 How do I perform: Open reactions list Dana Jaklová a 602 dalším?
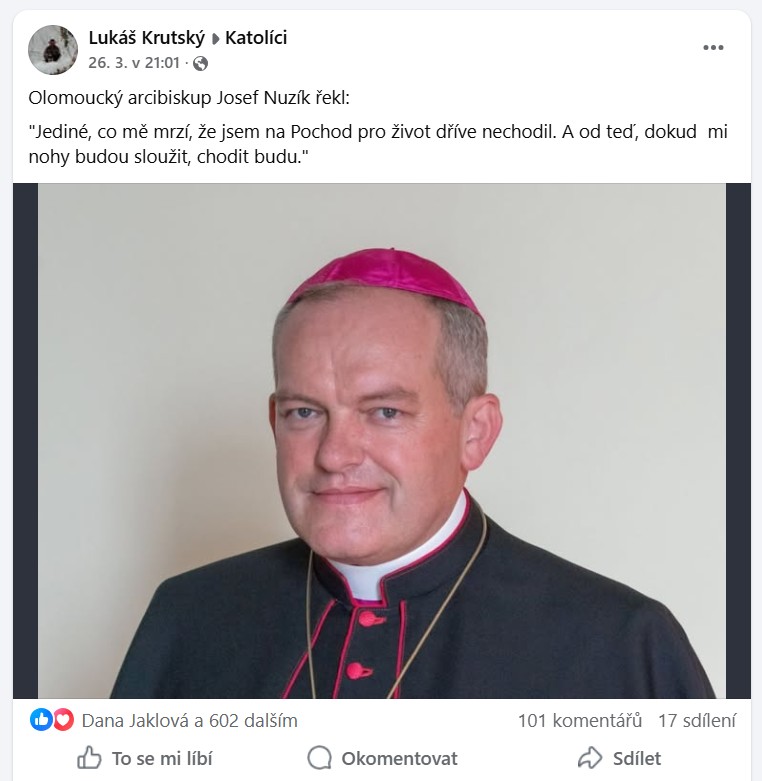pyautogui.click(x=189, y=720)
